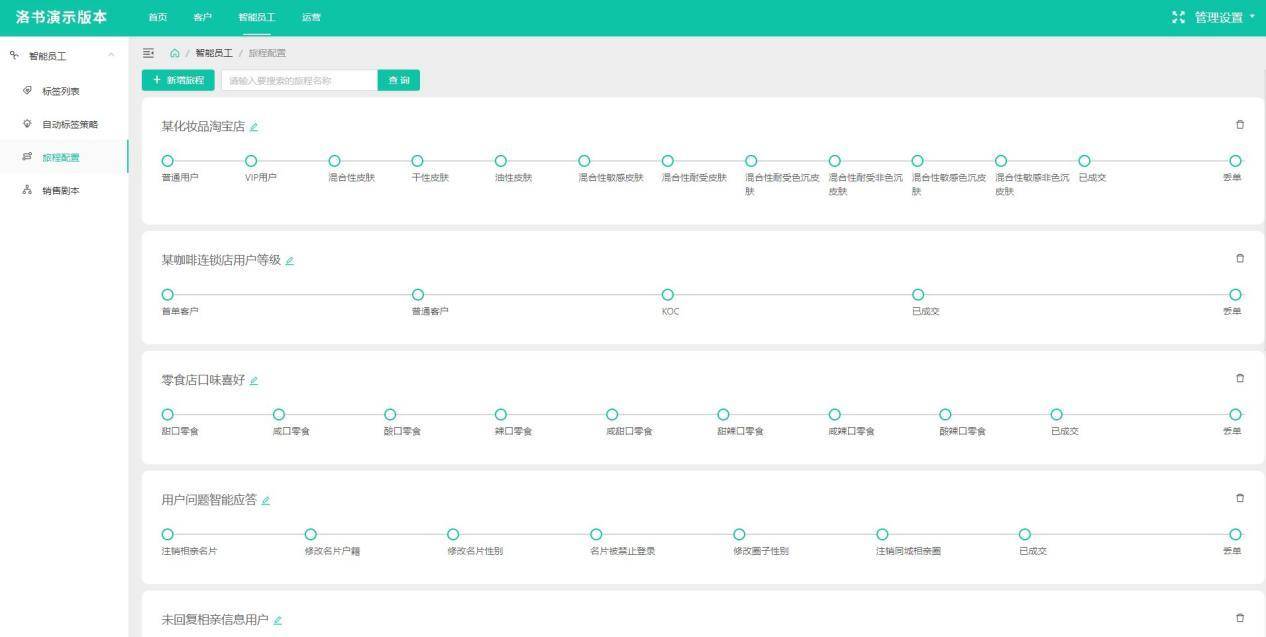
Task: Select the 修改名片户籍 step node
Action: [311, 535]
